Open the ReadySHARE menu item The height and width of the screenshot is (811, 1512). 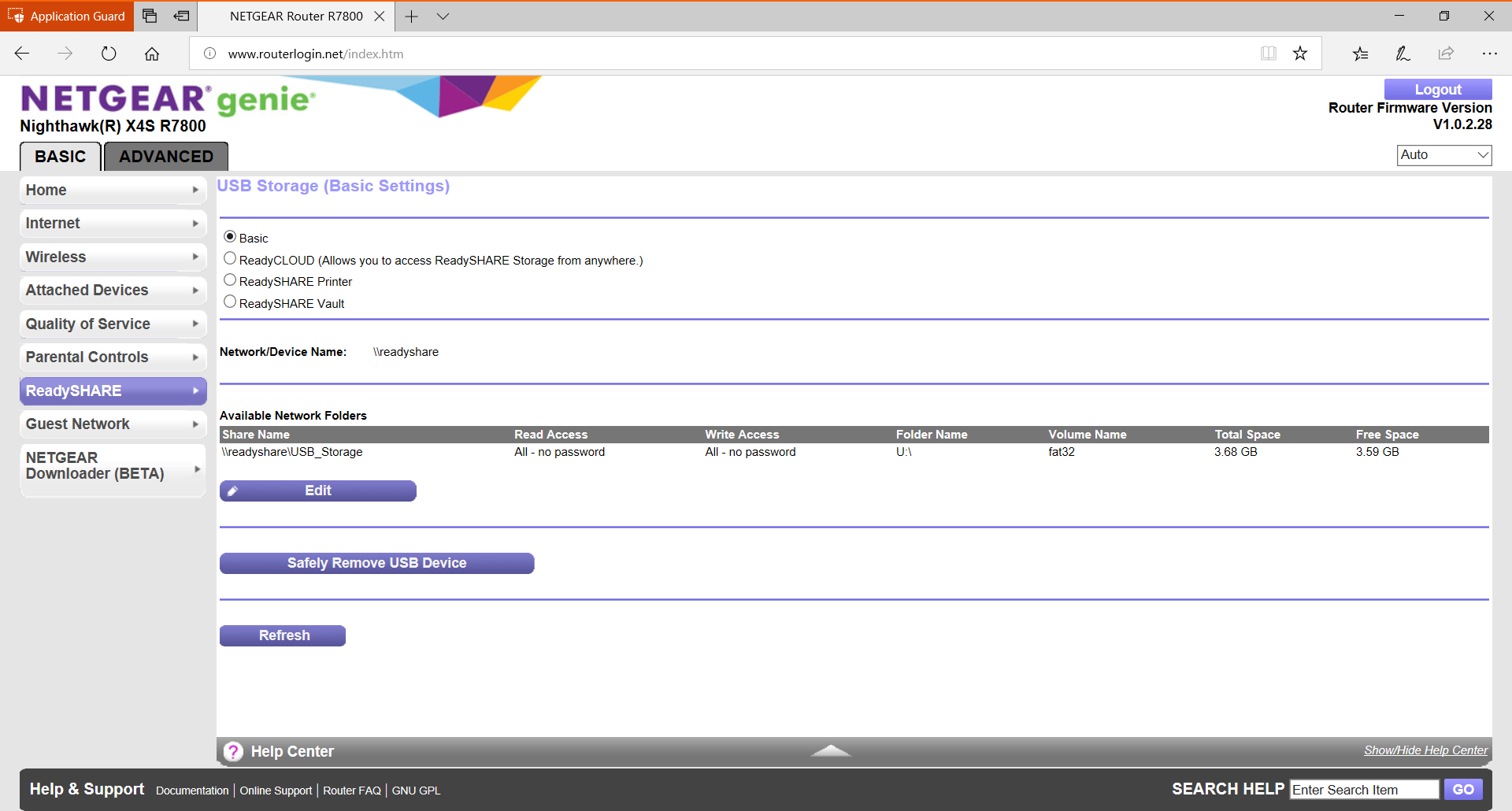(x=113, y=391)
